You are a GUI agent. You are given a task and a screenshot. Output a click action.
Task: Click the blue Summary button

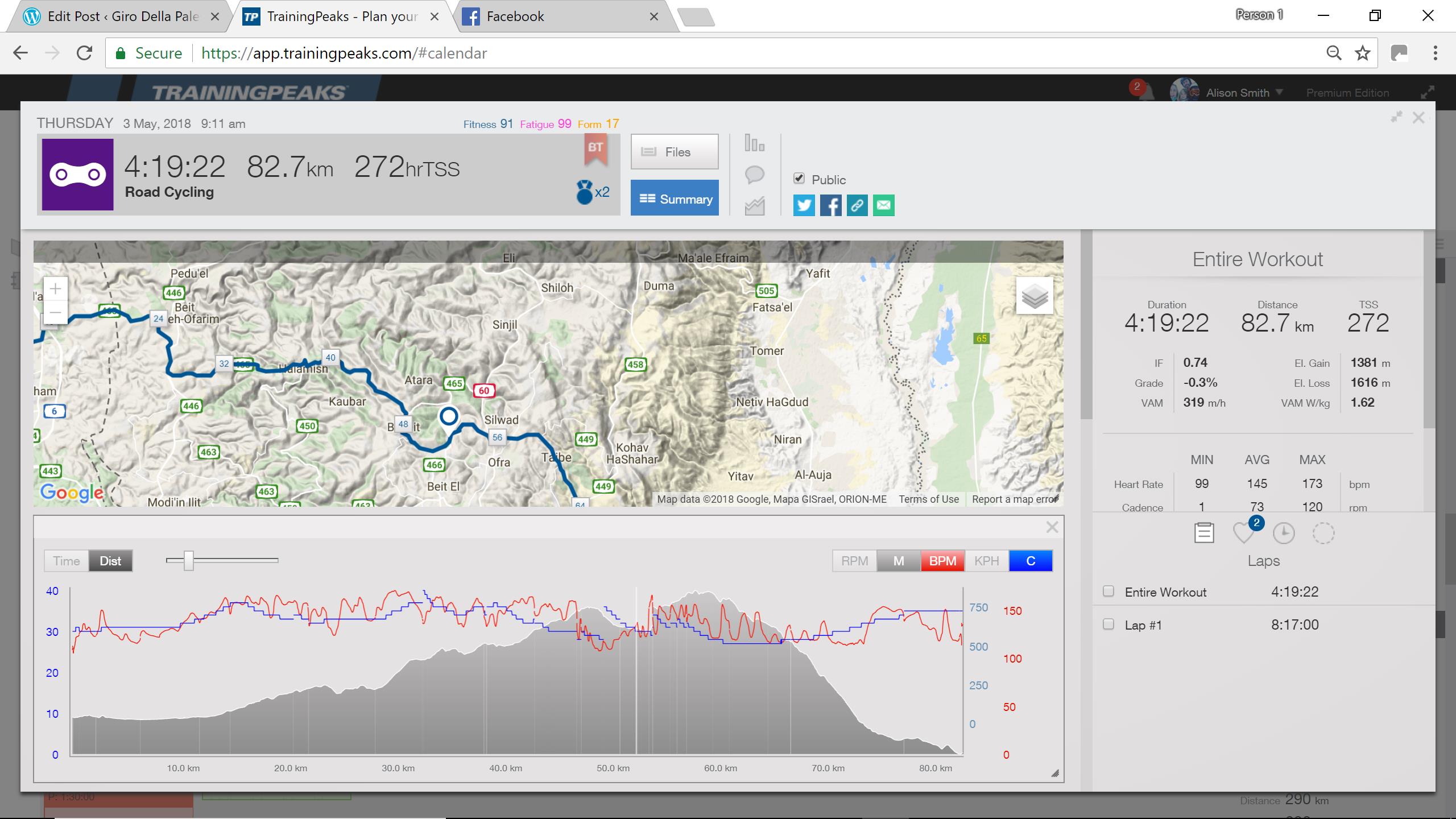675,198
